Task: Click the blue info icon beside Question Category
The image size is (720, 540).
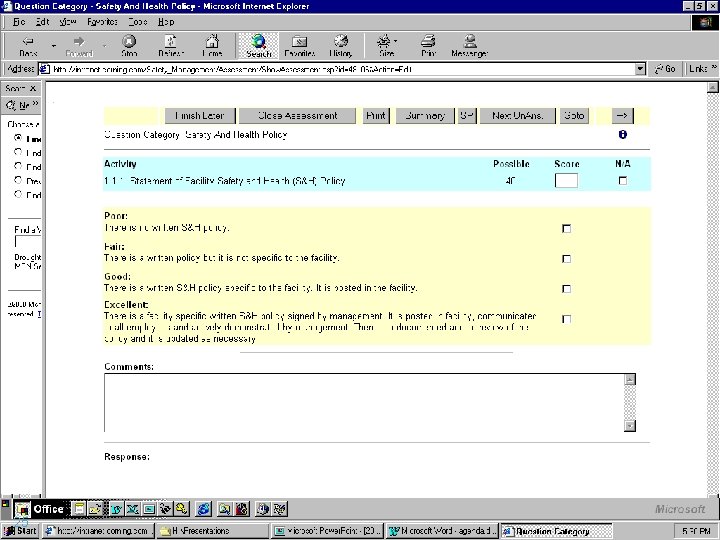Action: pos(623,135)
